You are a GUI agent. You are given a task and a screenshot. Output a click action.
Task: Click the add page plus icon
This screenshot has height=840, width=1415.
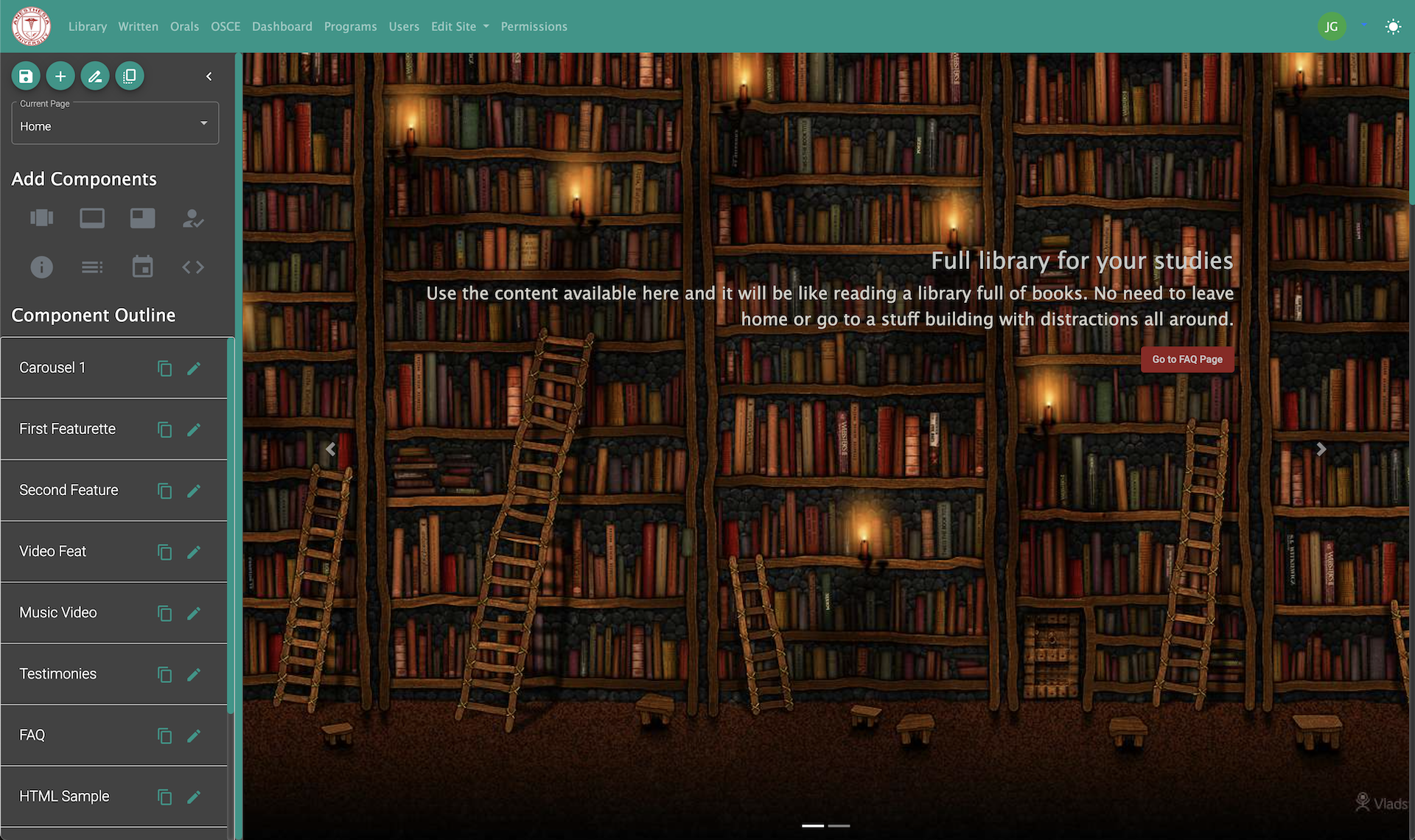(x=60, y=76)
